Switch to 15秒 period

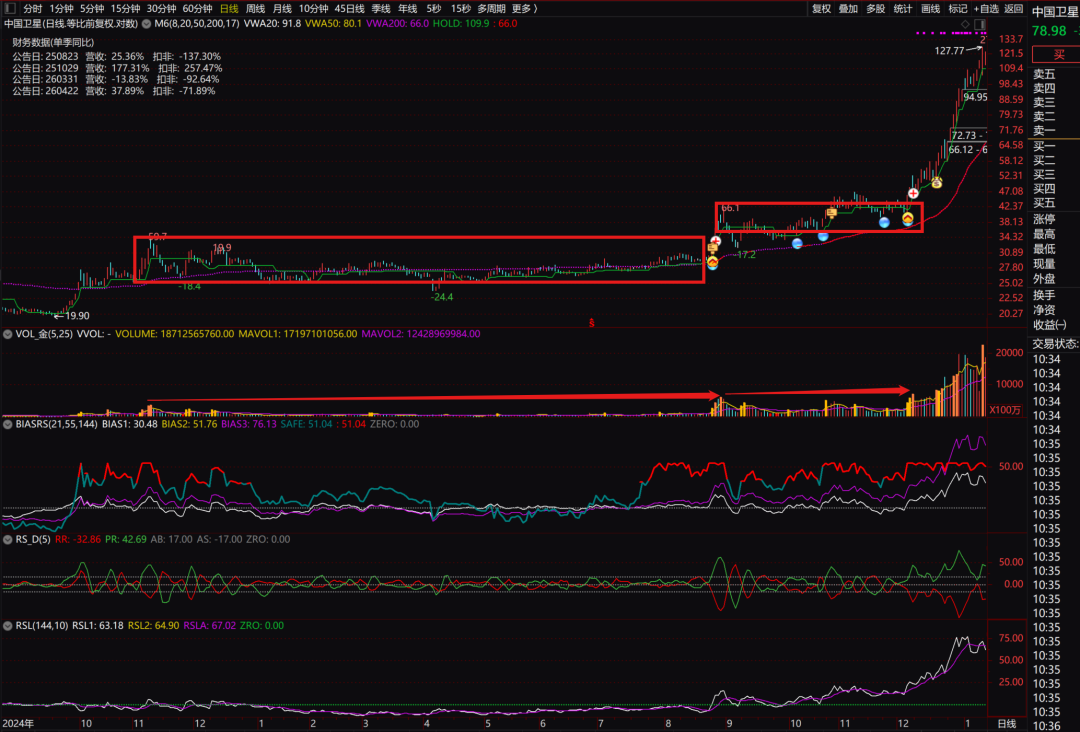pyautogui.click(x=461, y=9)
